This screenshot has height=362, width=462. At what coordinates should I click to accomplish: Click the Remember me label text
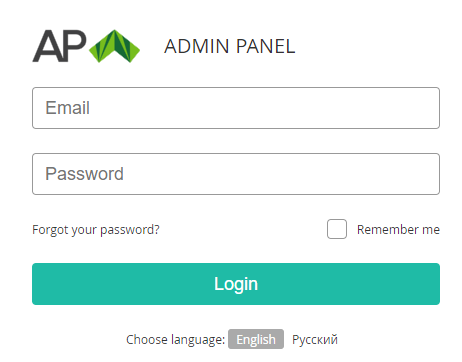(x=398, y=229)
